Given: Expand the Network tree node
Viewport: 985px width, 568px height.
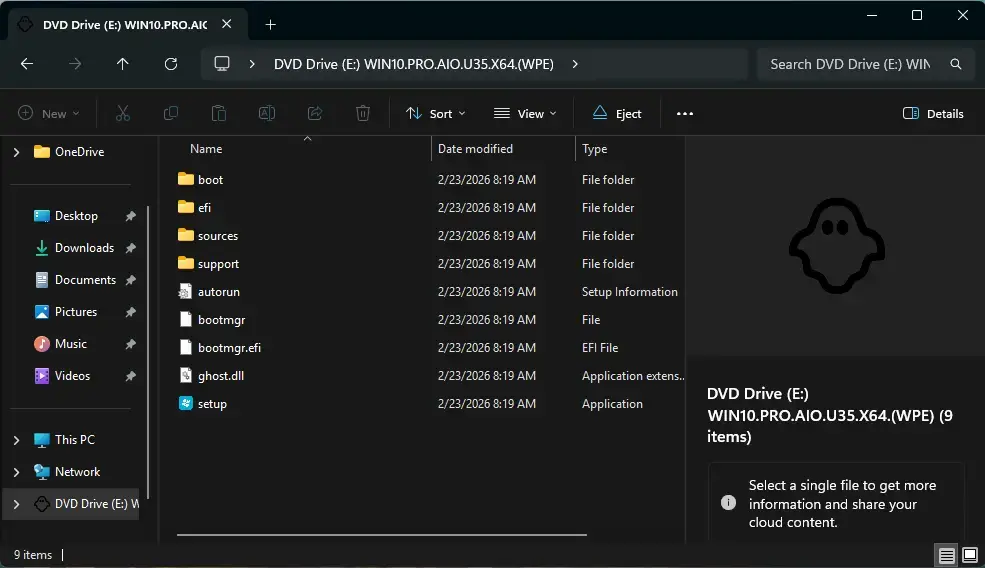Looking at the screenshot, I should pyautogui.click(x=16, y=472).
